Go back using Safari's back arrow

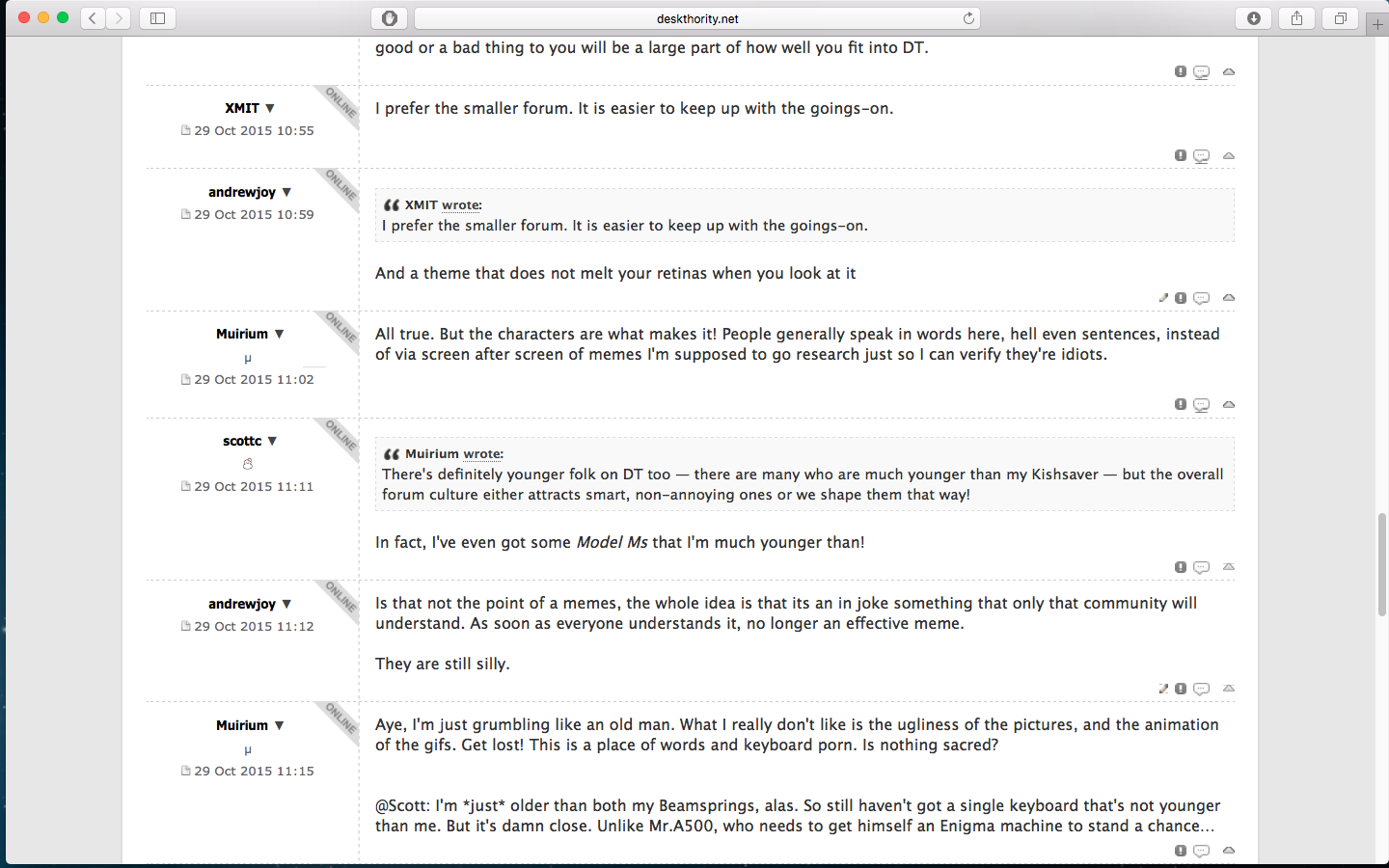[x=92, y=17]
